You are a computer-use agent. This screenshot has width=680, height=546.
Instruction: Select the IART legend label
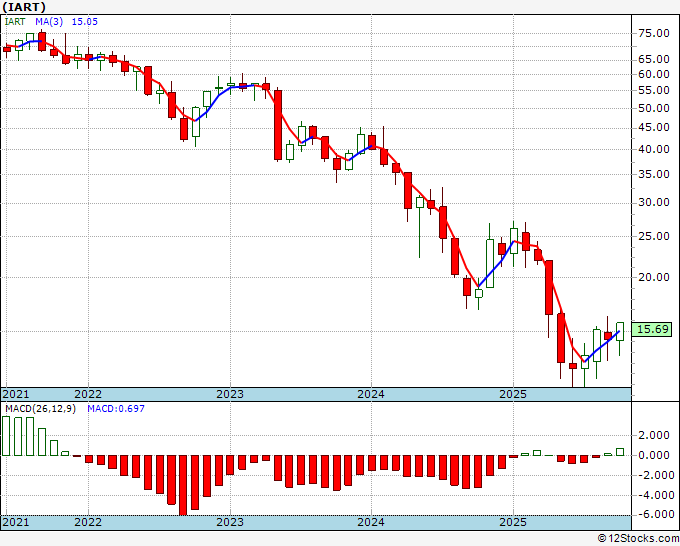[x=15, y=22]
